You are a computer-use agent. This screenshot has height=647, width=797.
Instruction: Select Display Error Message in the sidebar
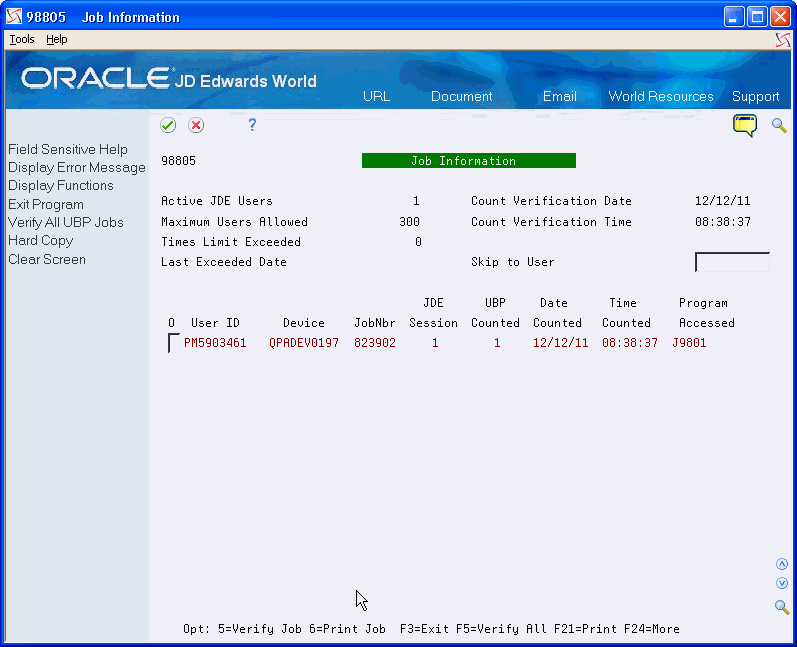click(x=77, y=168)
